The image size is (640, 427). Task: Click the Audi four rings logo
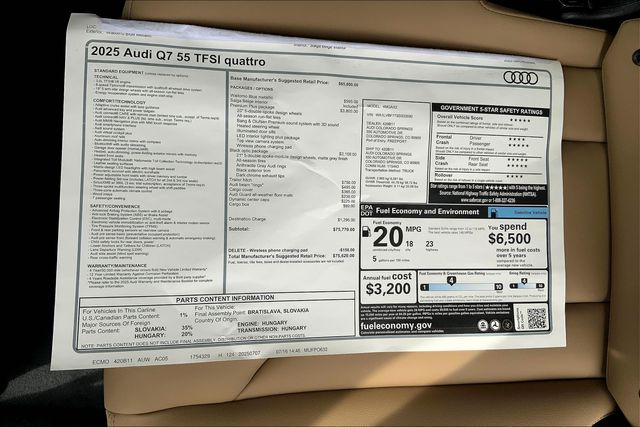520,77
